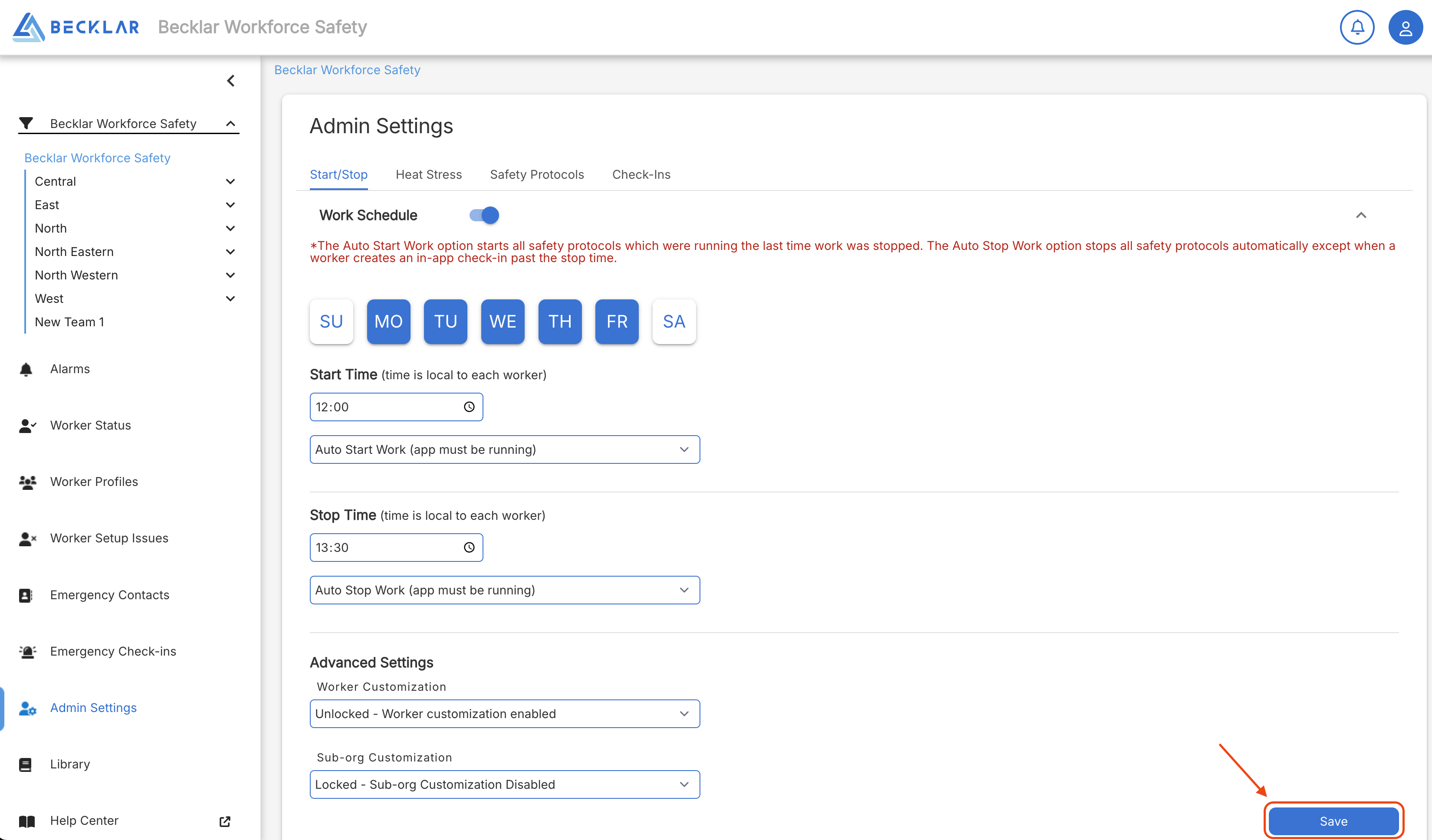
Task: Toggle Monday (MO) day button
Action: click(389, 322)
